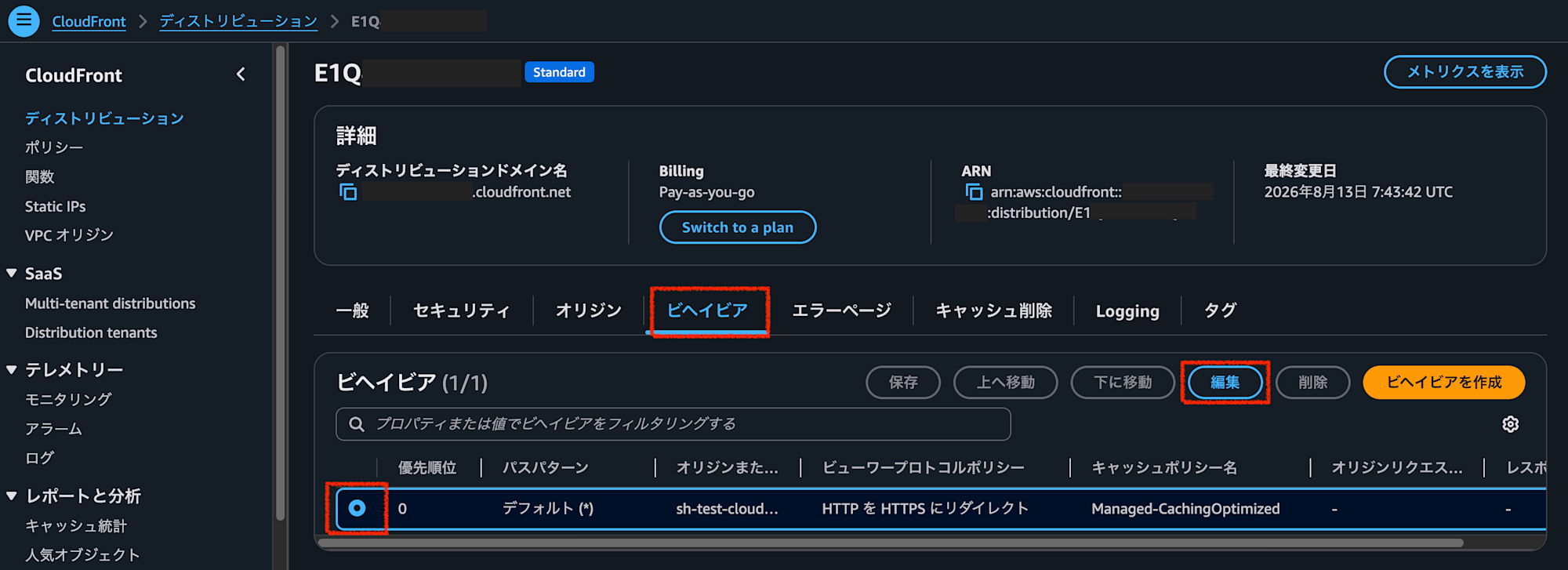Open Static IPs in the sidebar

pyautogui.click(x=56, y=206)
